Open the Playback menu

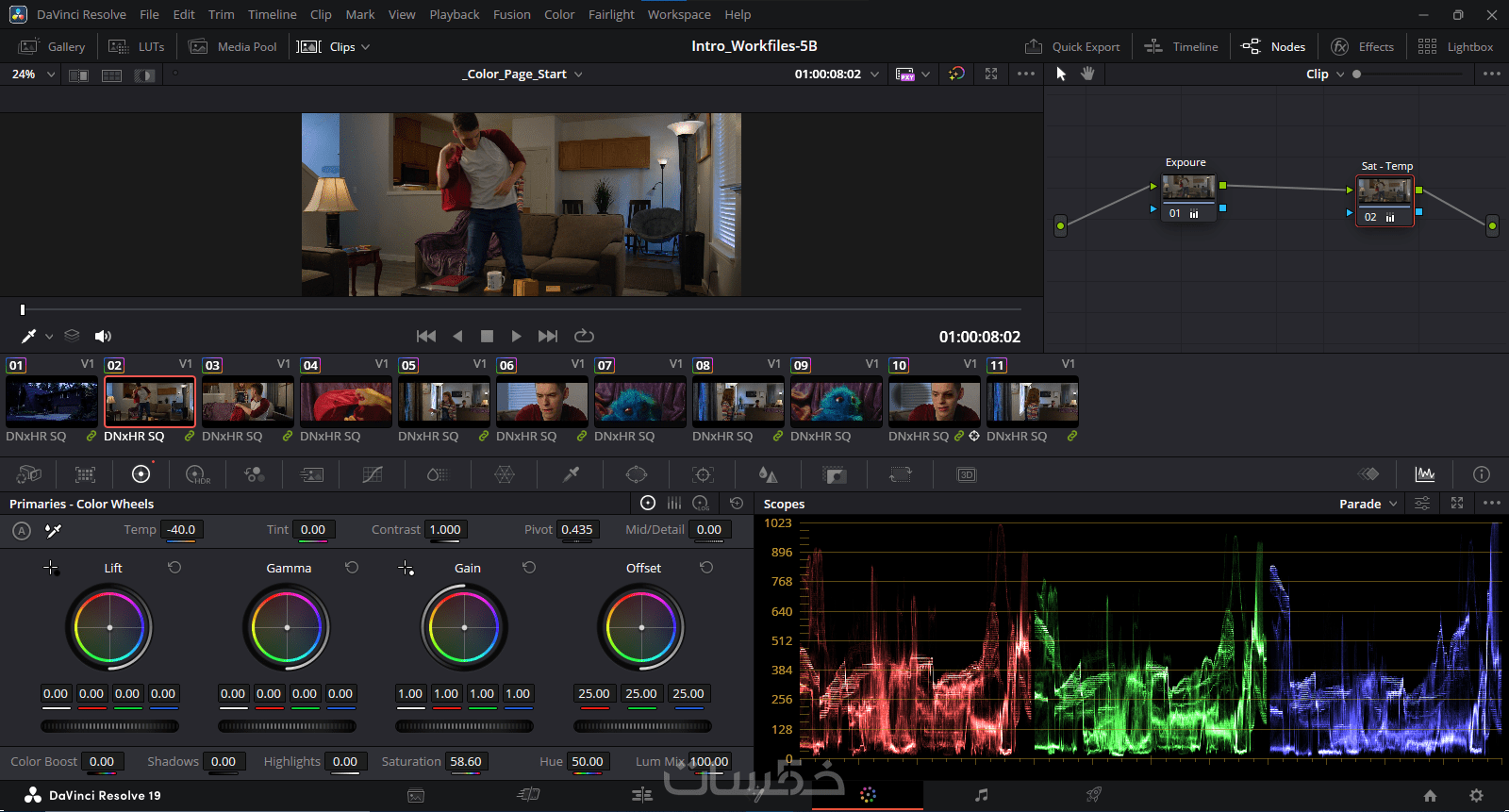tap(454, 14)
